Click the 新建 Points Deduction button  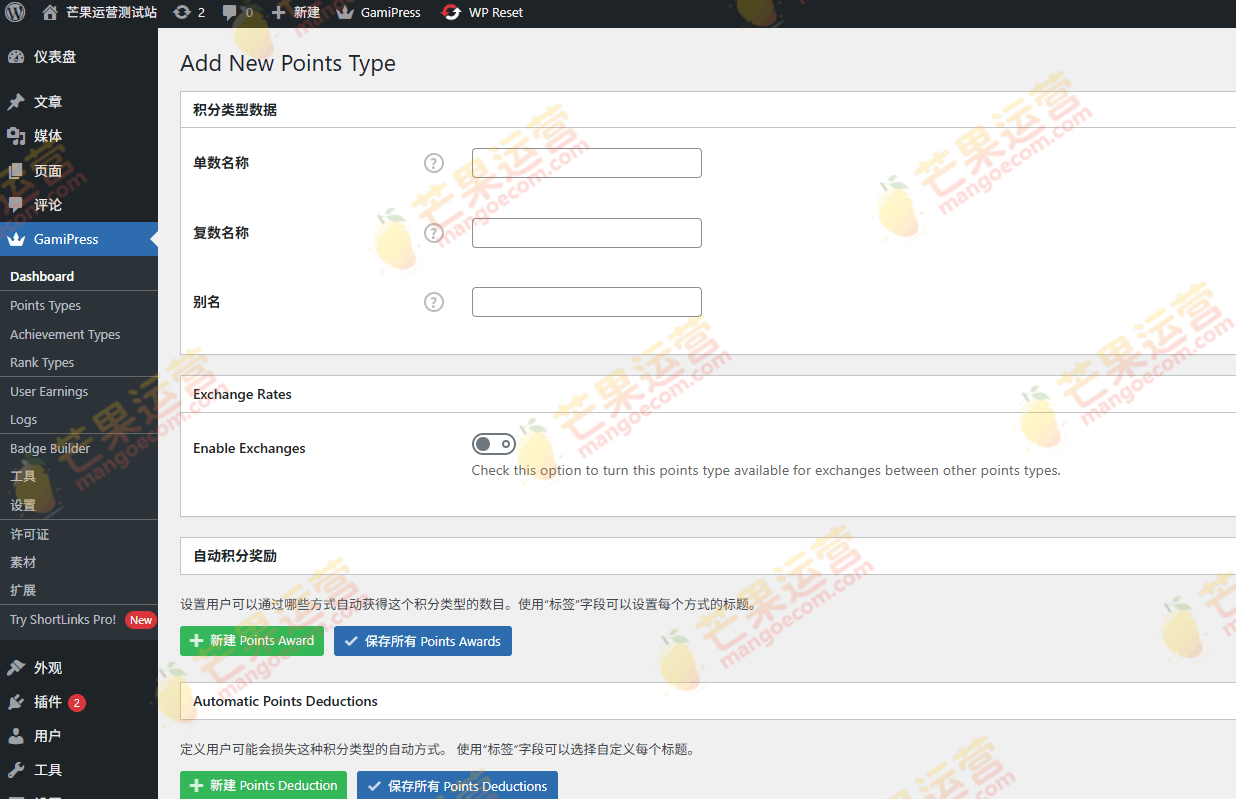(x=263, y=786)
